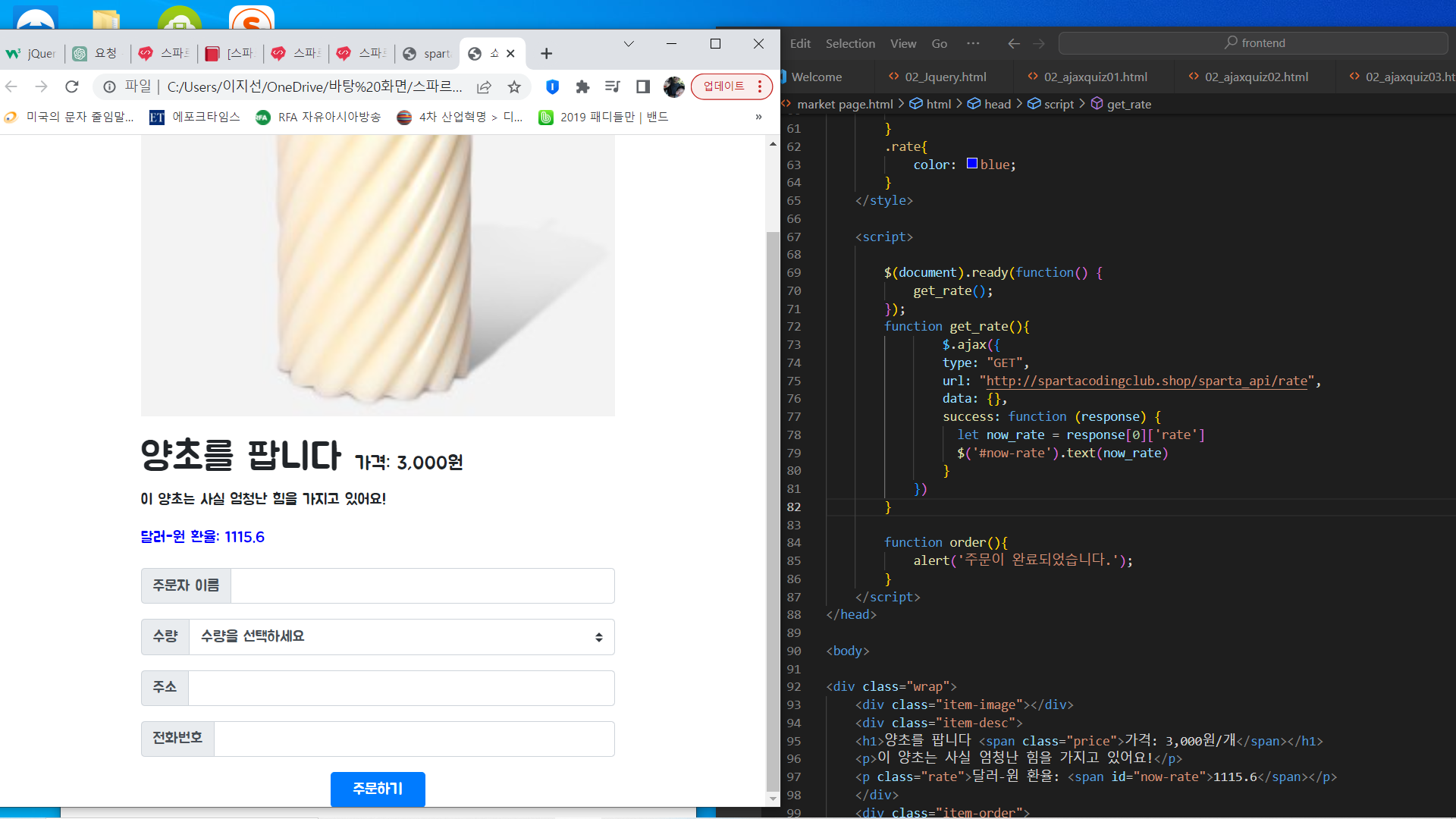Viewport: 1456px width, 819px height.
Task: Click the browser page vertical scrollbar
Action: pyautogui.click(x=773, y=511)
